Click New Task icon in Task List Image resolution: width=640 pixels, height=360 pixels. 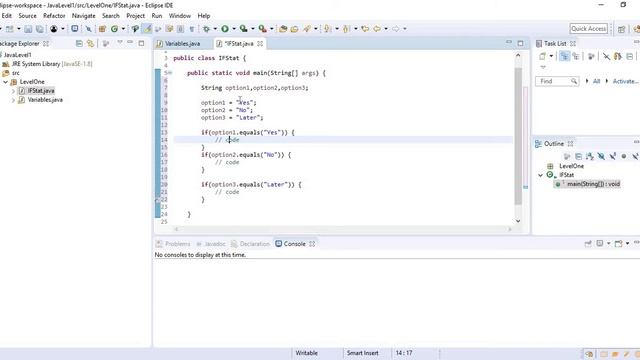[542, 56]
